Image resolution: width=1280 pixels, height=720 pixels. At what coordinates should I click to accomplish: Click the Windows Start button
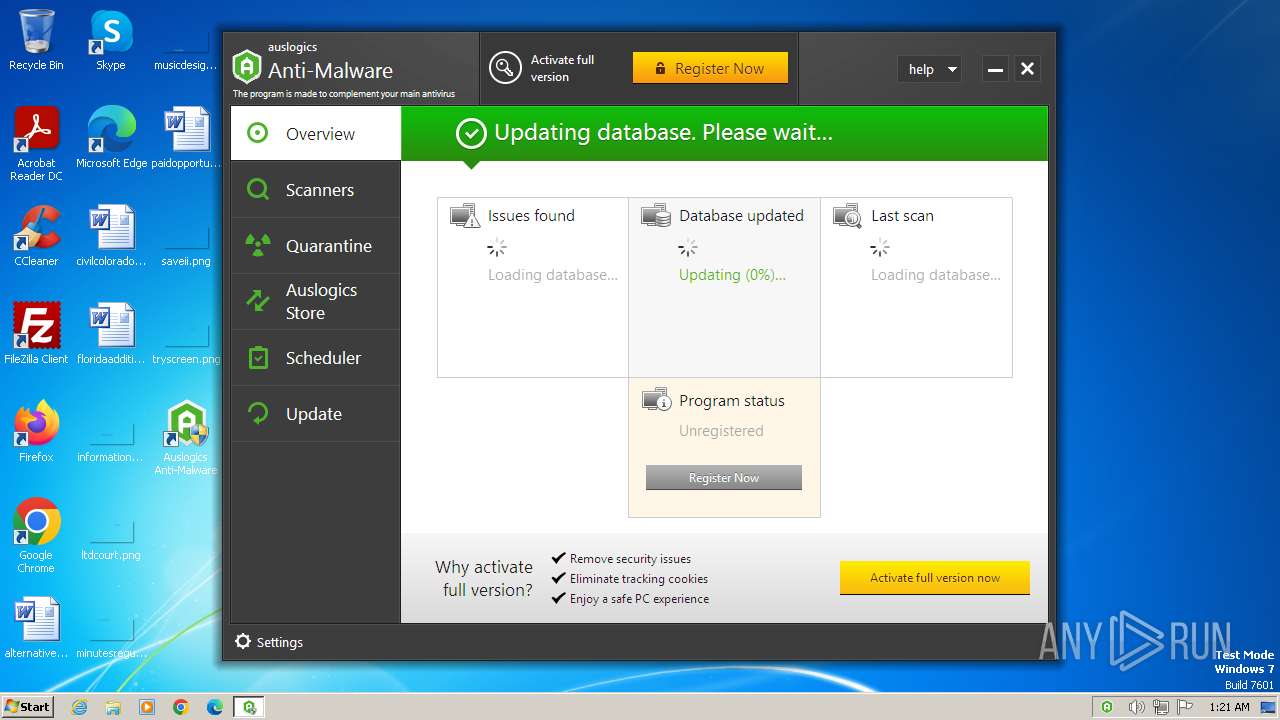[27, 706]
